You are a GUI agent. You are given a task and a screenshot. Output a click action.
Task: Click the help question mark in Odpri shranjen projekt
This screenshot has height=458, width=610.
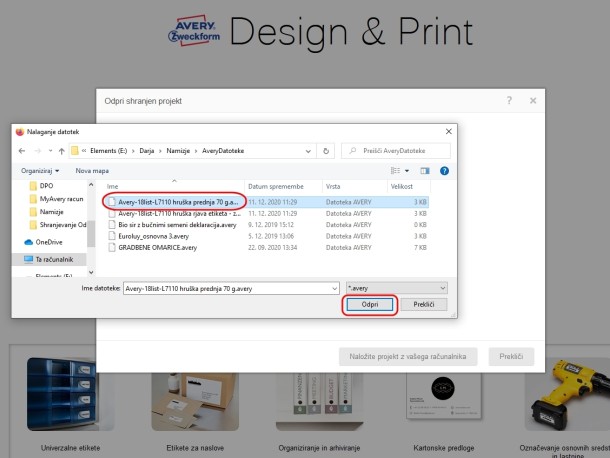509,101
